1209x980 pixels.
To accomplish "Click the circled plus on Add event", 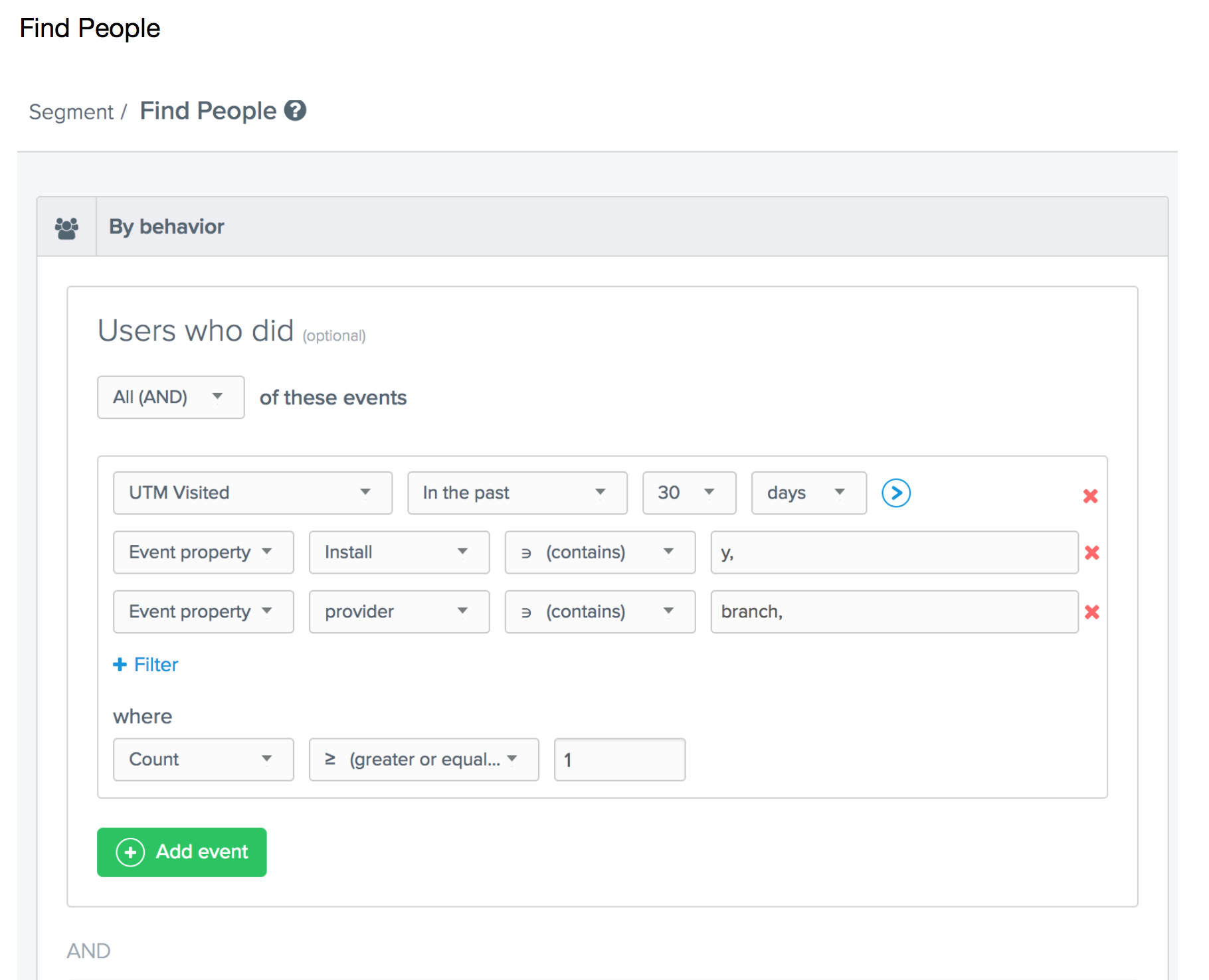I will (130, 852).
